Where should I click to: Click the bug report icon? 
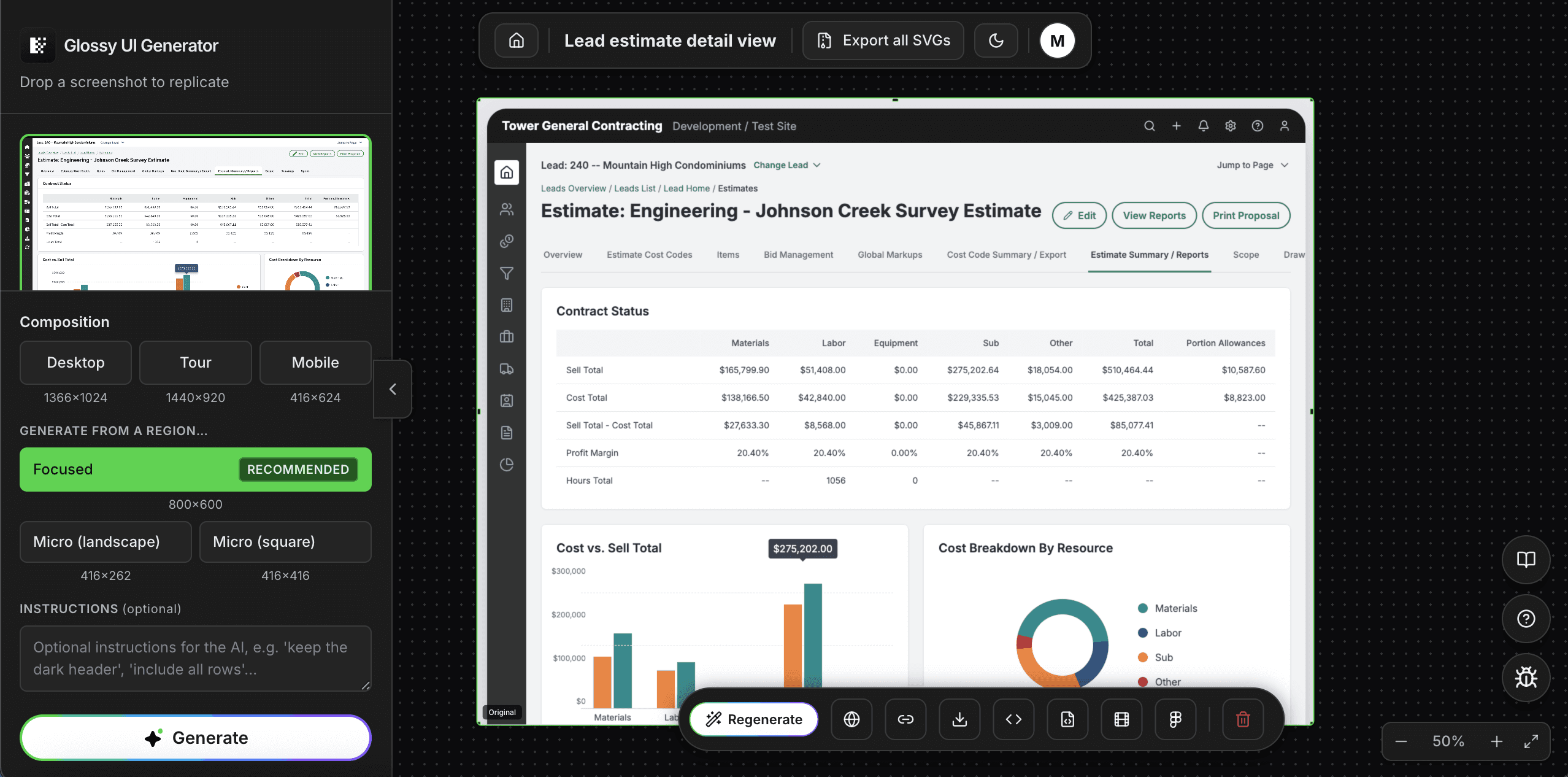1526,677
